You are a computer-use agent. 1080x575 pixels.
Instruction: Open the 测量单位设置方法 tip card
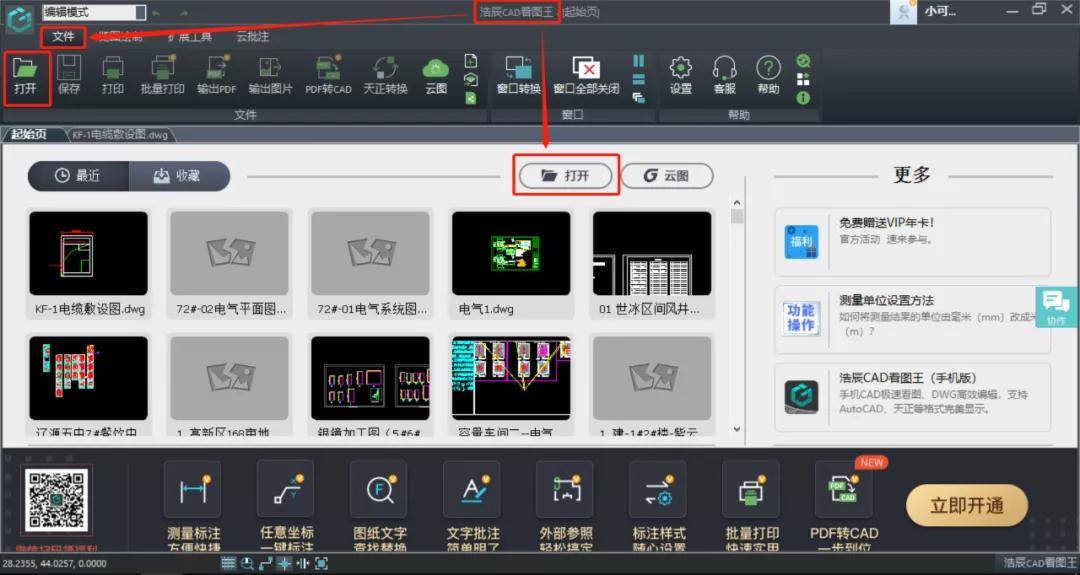pyautogui.click(x=913, y=319)
